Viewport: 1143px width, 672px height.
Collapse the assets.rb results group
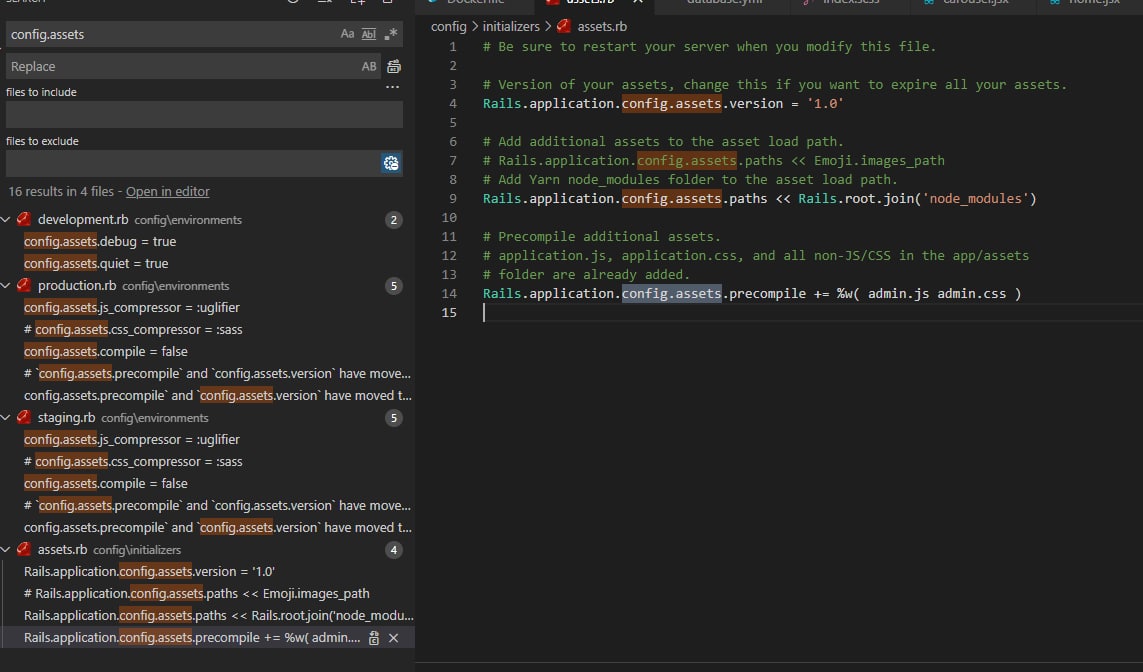point(6,549)
